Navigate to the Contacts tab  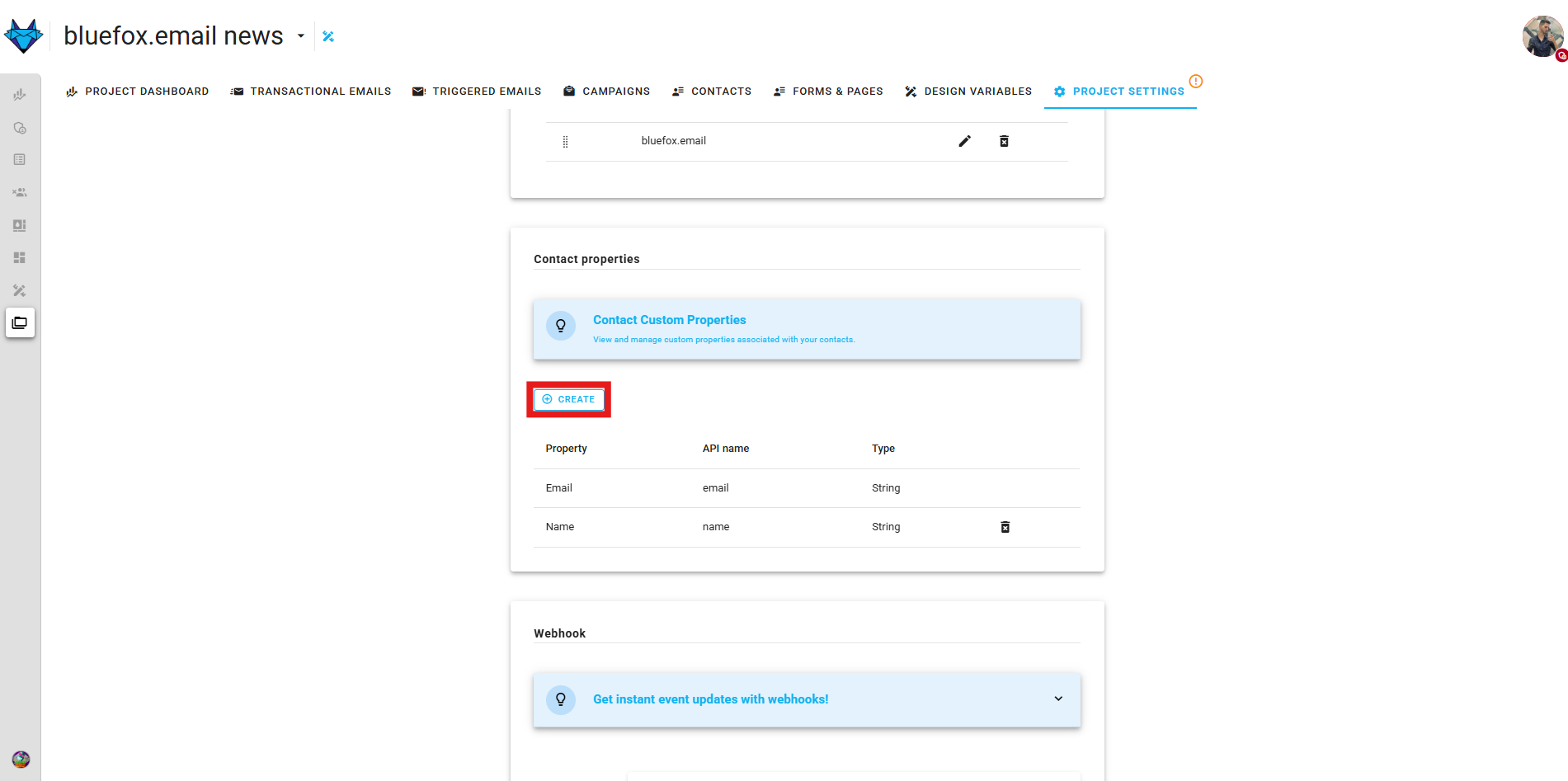(x=712, y=92)
